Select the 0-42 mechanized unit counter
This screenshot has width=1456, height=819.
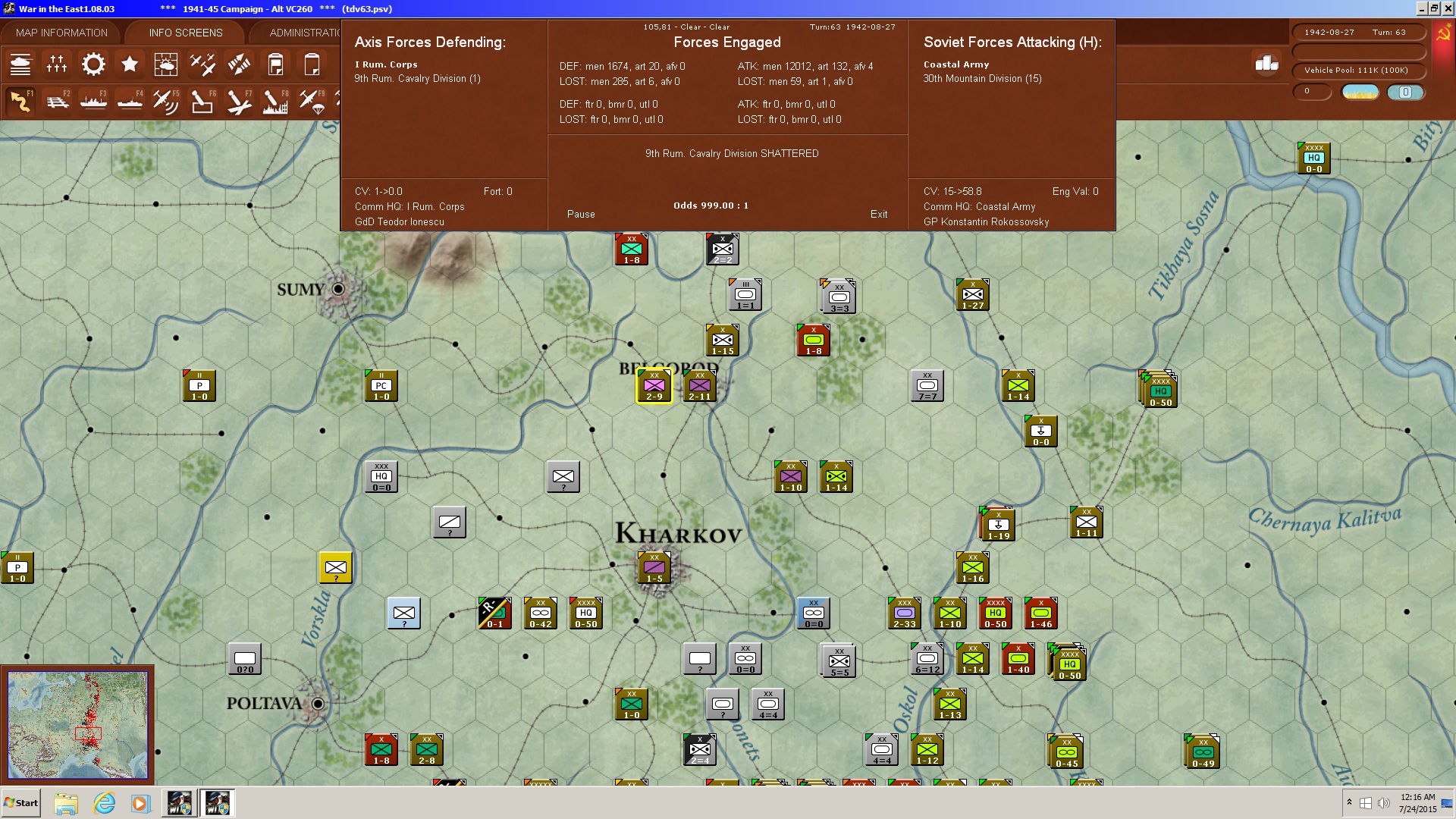coord(541,613)
